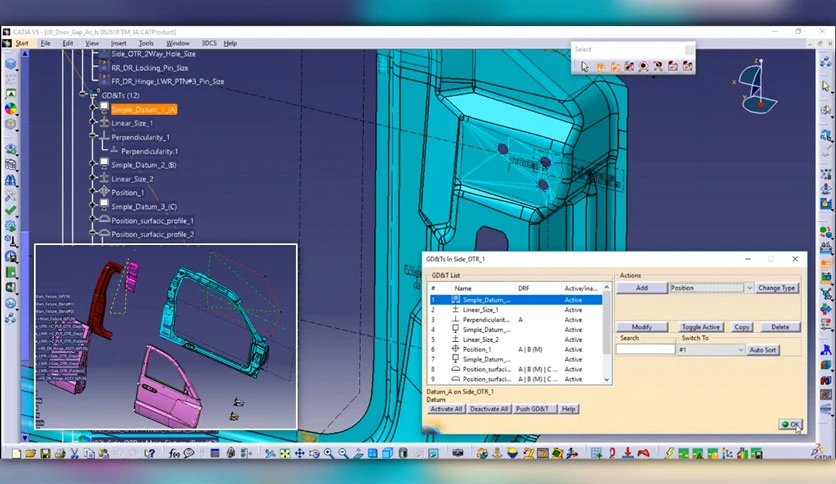Image resolution: width=836 pixels, height=484 pixels.
Task: Click the Add button in Actions
Action: coord(642,288)
